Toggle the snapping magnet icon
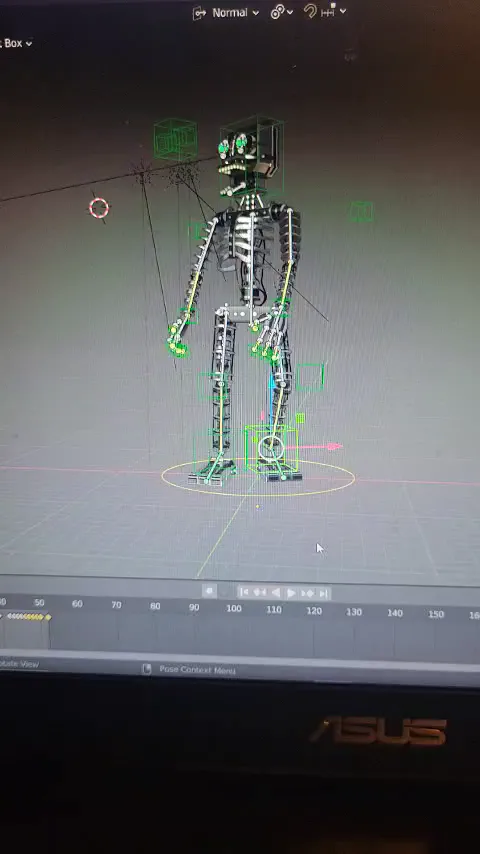 310,11
